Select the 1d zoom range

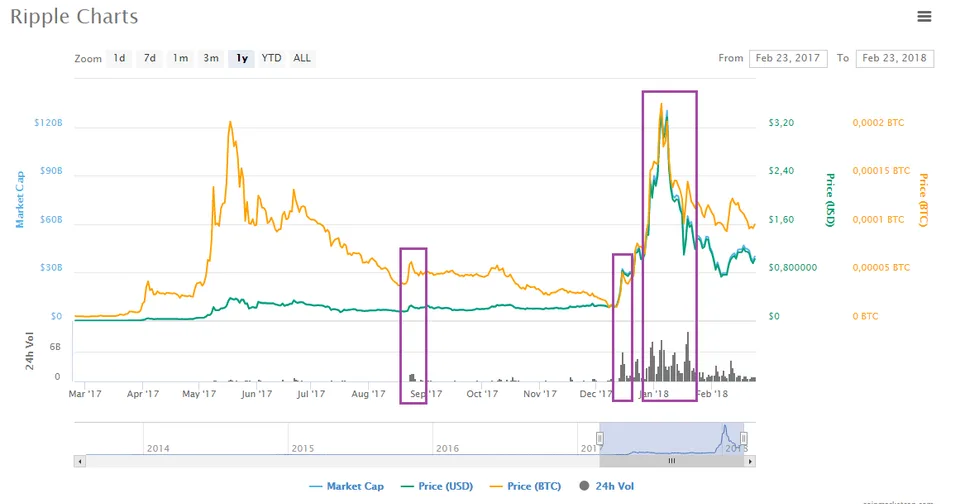(119, 58)
